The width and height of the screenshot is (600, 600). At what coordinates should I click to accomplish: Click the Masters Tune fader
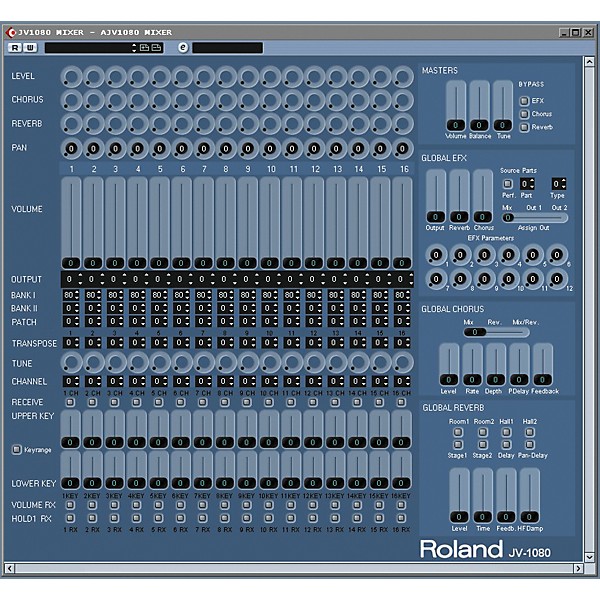coord(503,106)
